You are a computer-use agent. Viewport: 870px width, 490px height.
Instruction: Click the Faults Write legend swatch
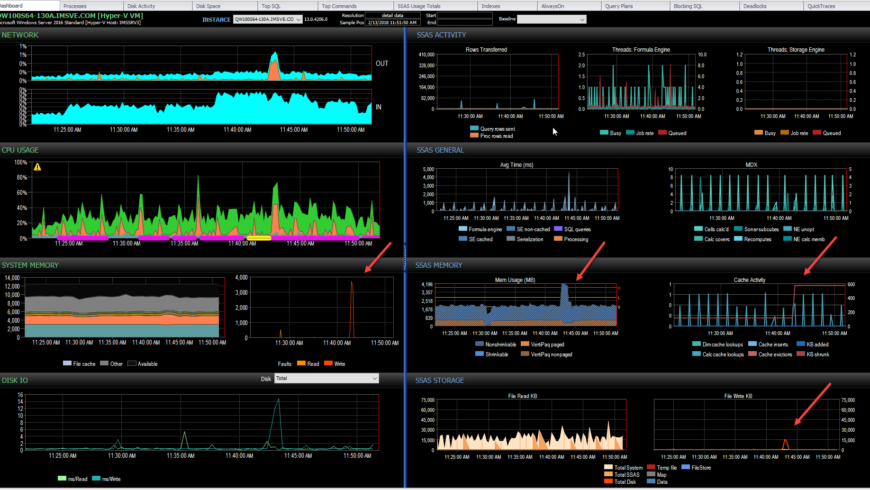coord(328,363)
